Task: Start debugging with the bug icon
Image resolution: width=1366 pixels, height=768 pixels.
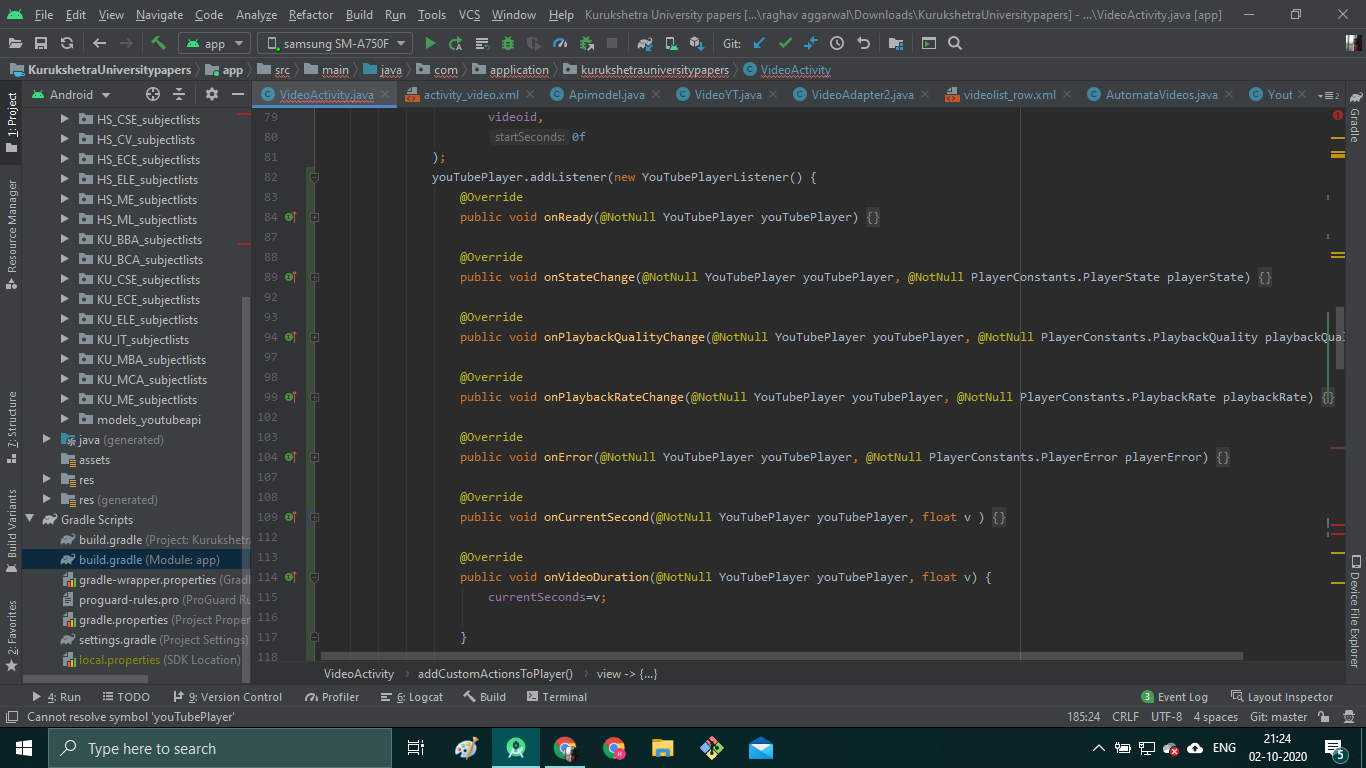Action: (509, 44)
